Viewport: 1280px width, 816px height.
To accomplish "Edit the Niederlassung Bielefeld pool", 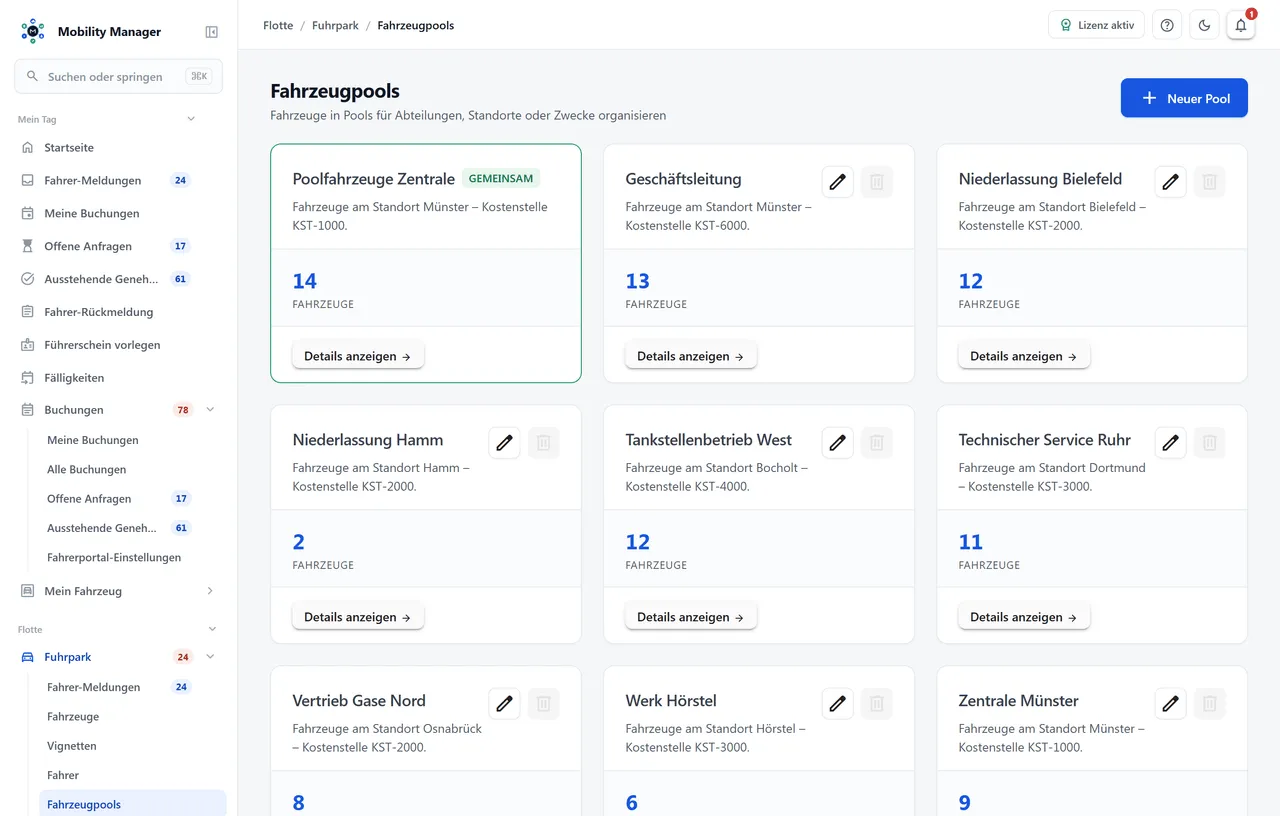I will click(x=1171, y=182).
